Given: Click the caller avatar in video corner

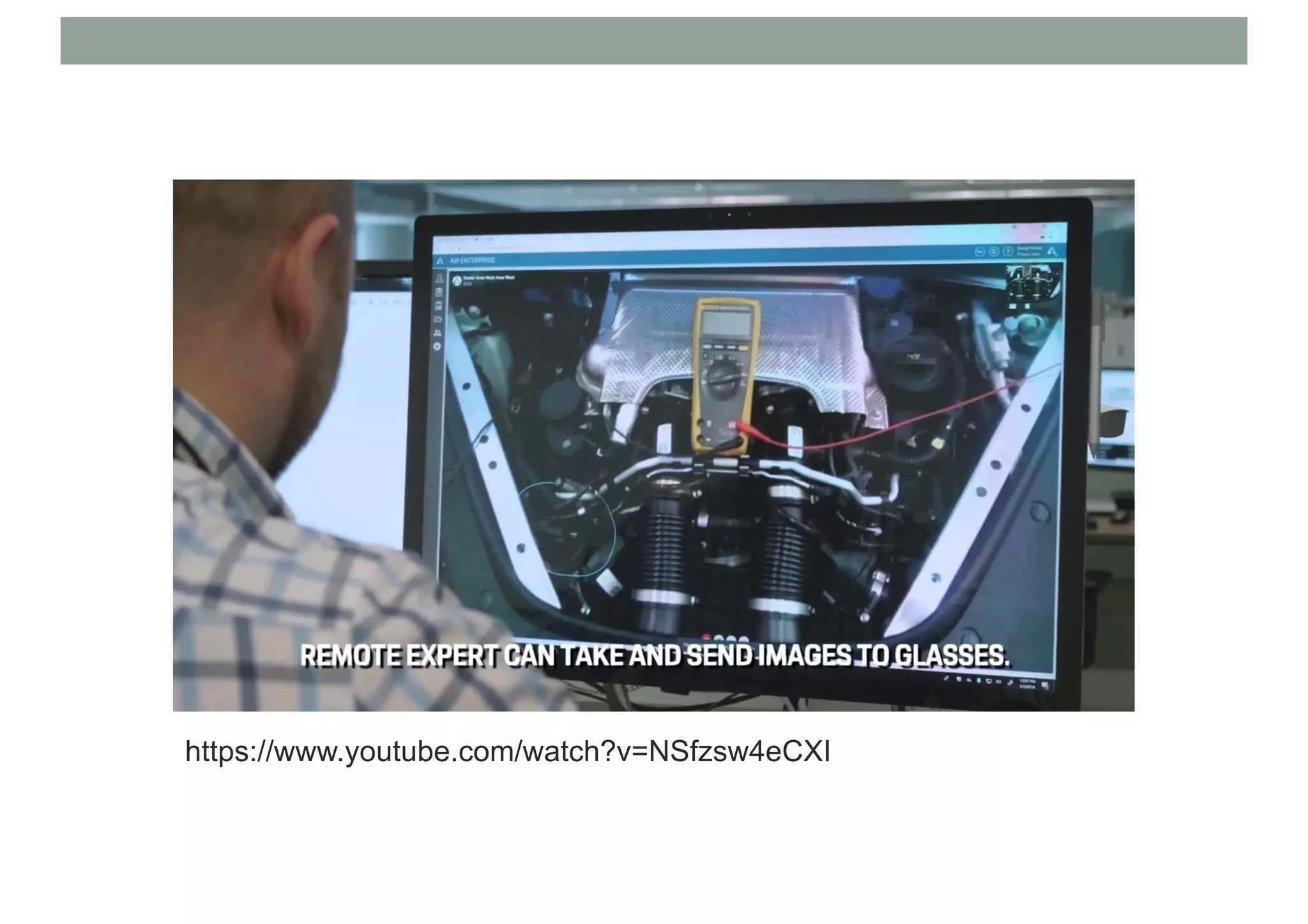Looking at the screenshot, I should (457, 280).
